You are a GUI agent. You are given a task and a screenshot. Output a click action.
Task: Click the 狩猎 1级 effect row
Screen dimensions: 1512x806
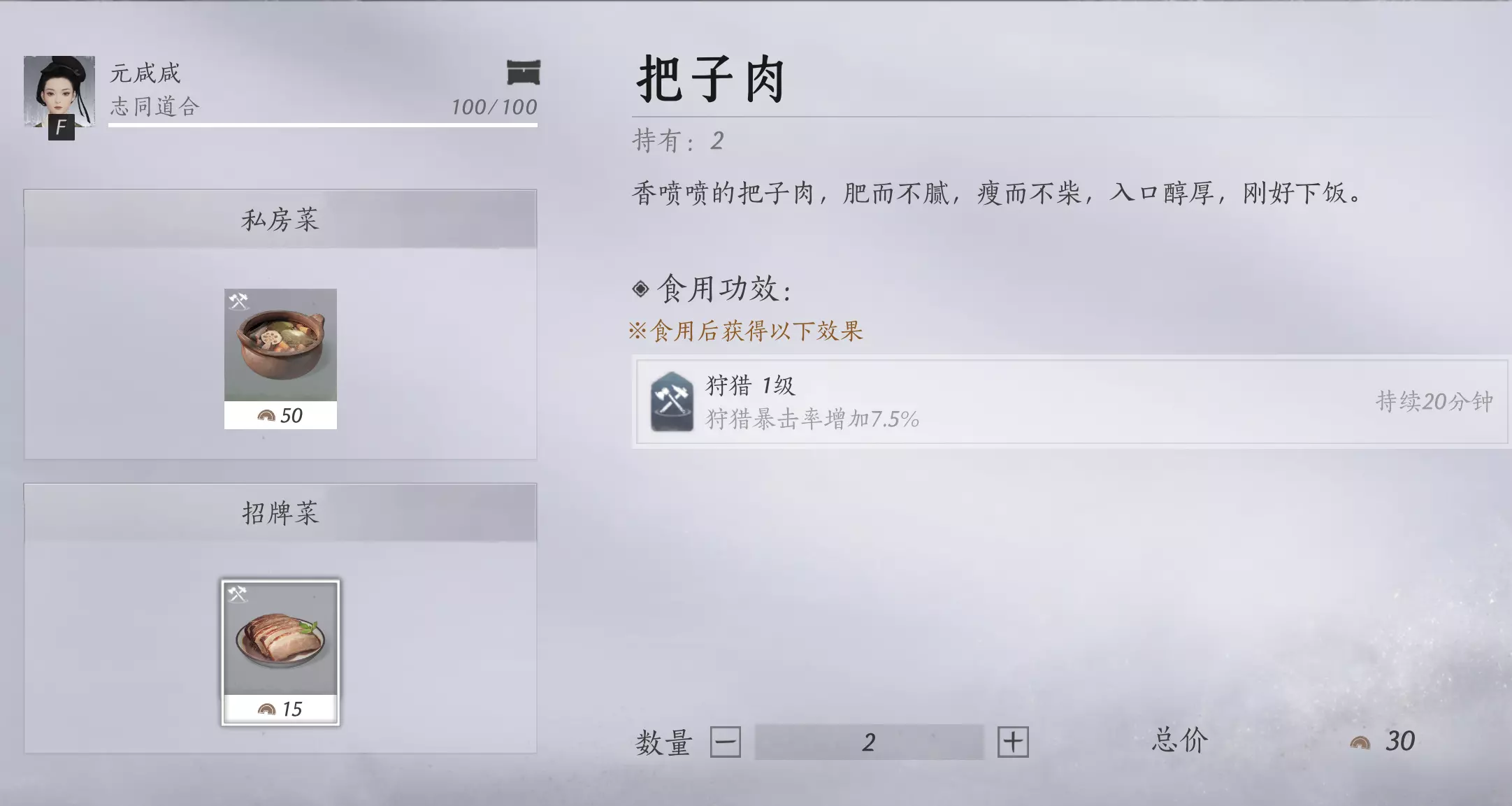click(x=1072, y=401)
